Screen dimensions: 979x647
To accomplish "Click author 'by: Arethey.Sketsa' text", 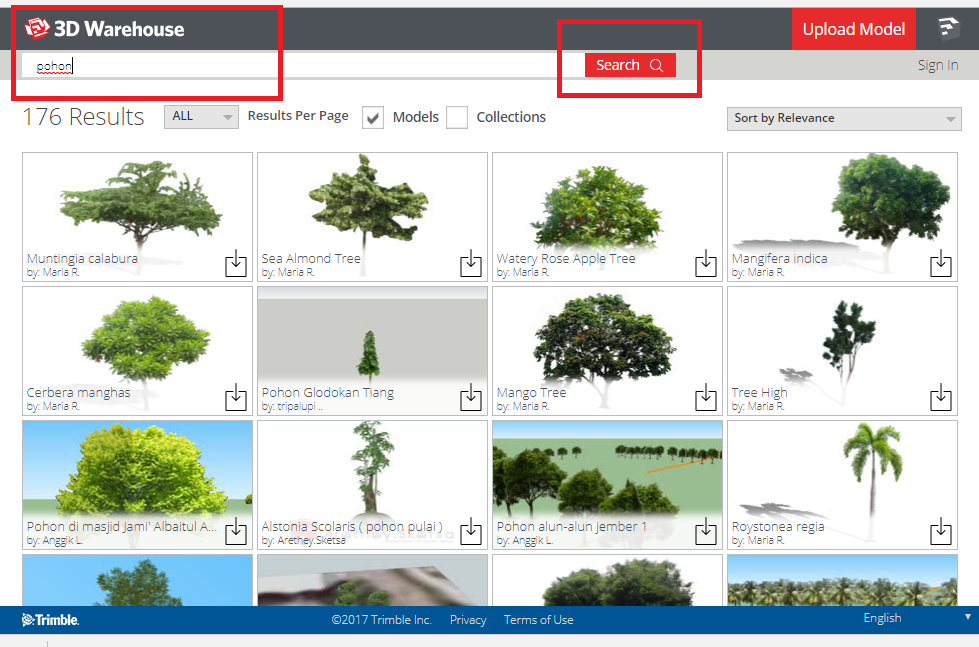I will (x=303, y=540).
